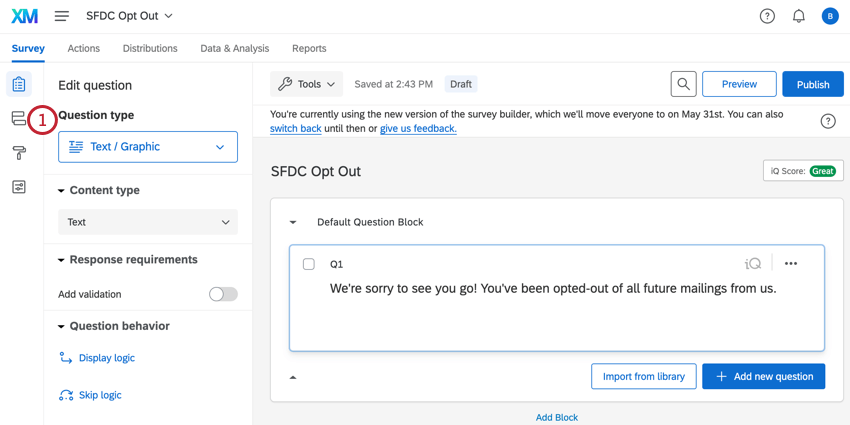Viewport: 850px width, 425px height.
Task: Toggle the Add validation switch
Action: coord(222,294)
